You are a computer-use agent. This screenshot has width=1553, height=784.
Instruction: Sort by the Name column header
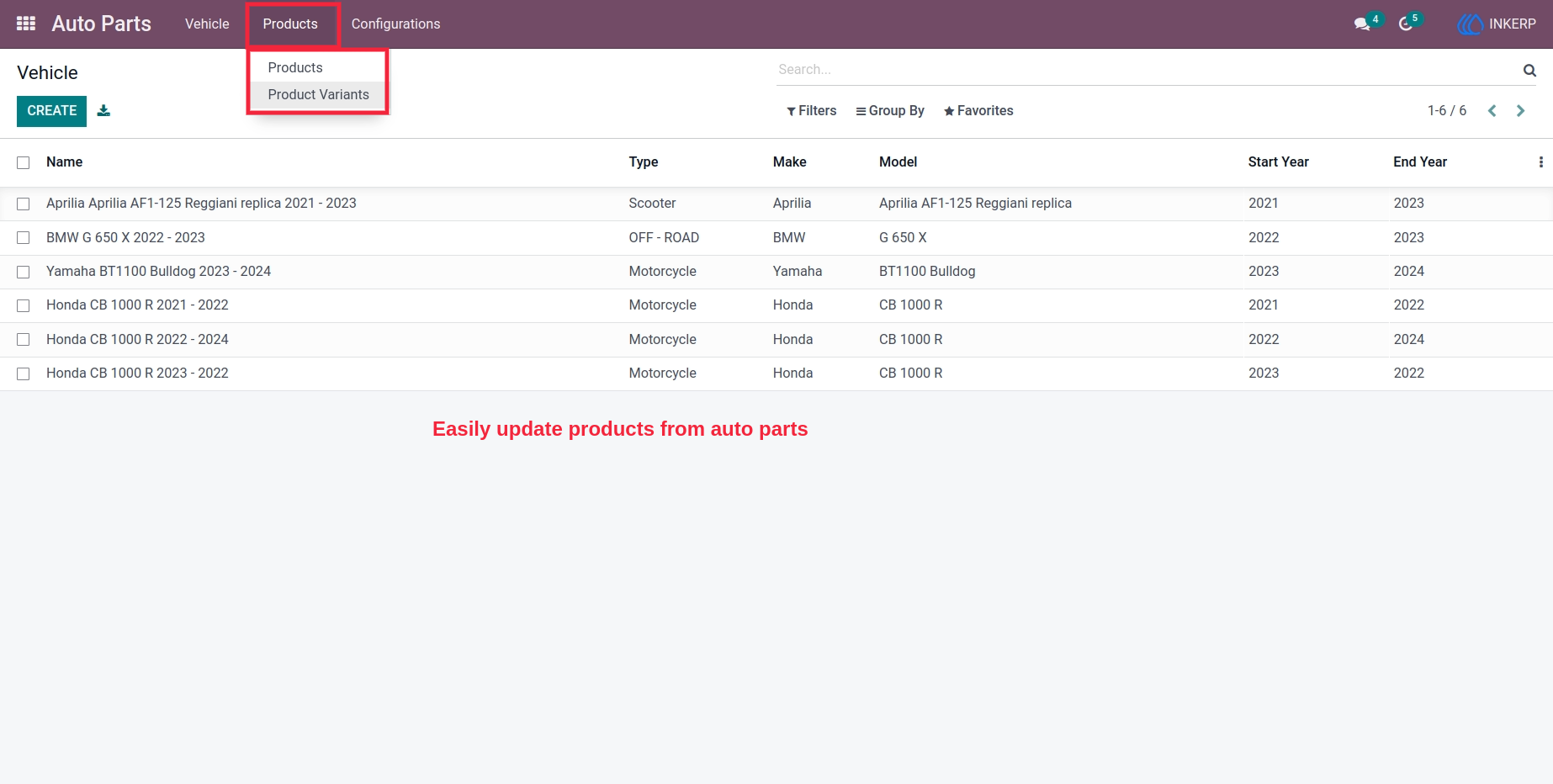click(x=65, y=162)
